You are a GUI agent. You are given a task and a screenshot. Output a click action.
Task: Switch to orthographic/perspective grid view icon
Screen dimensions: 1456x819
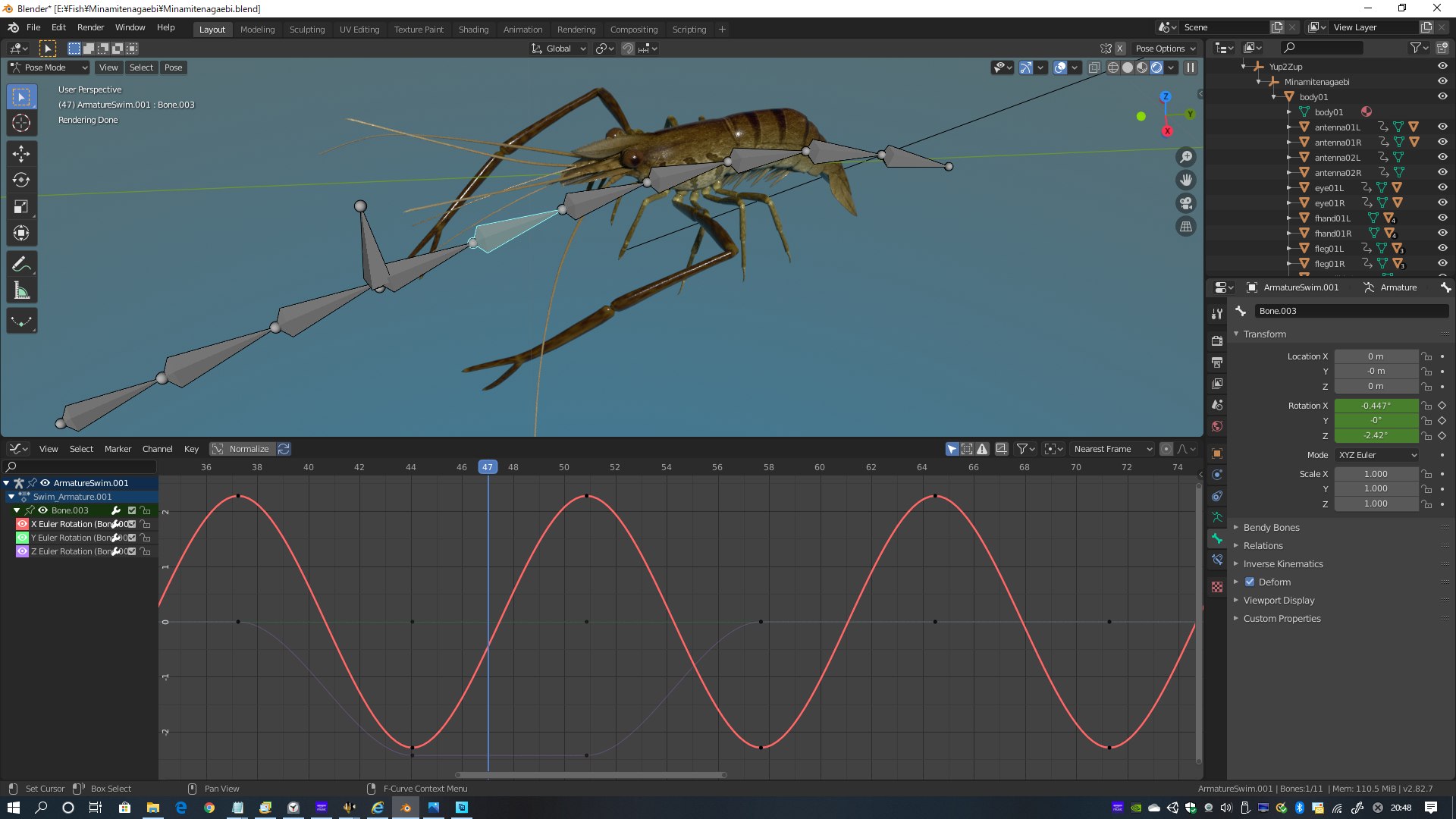click(1186, 227)
